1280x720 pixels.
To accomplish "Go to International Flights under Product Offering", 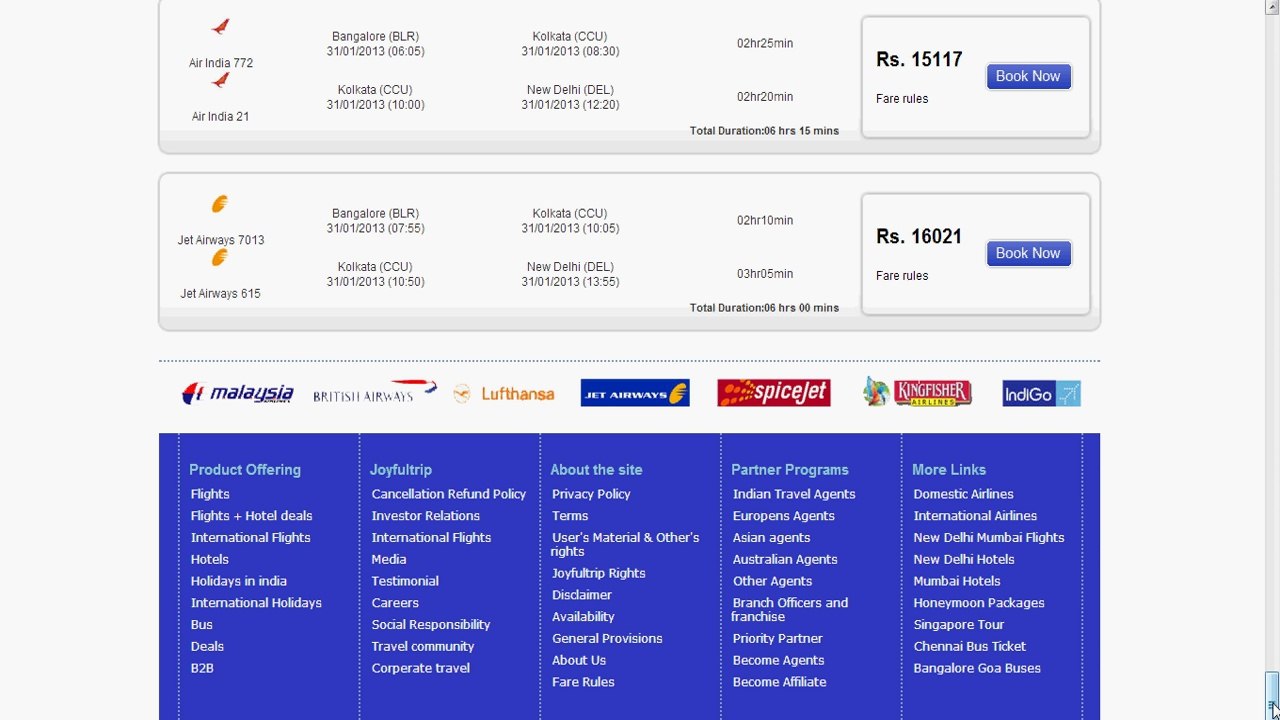I will pos(251,538).
